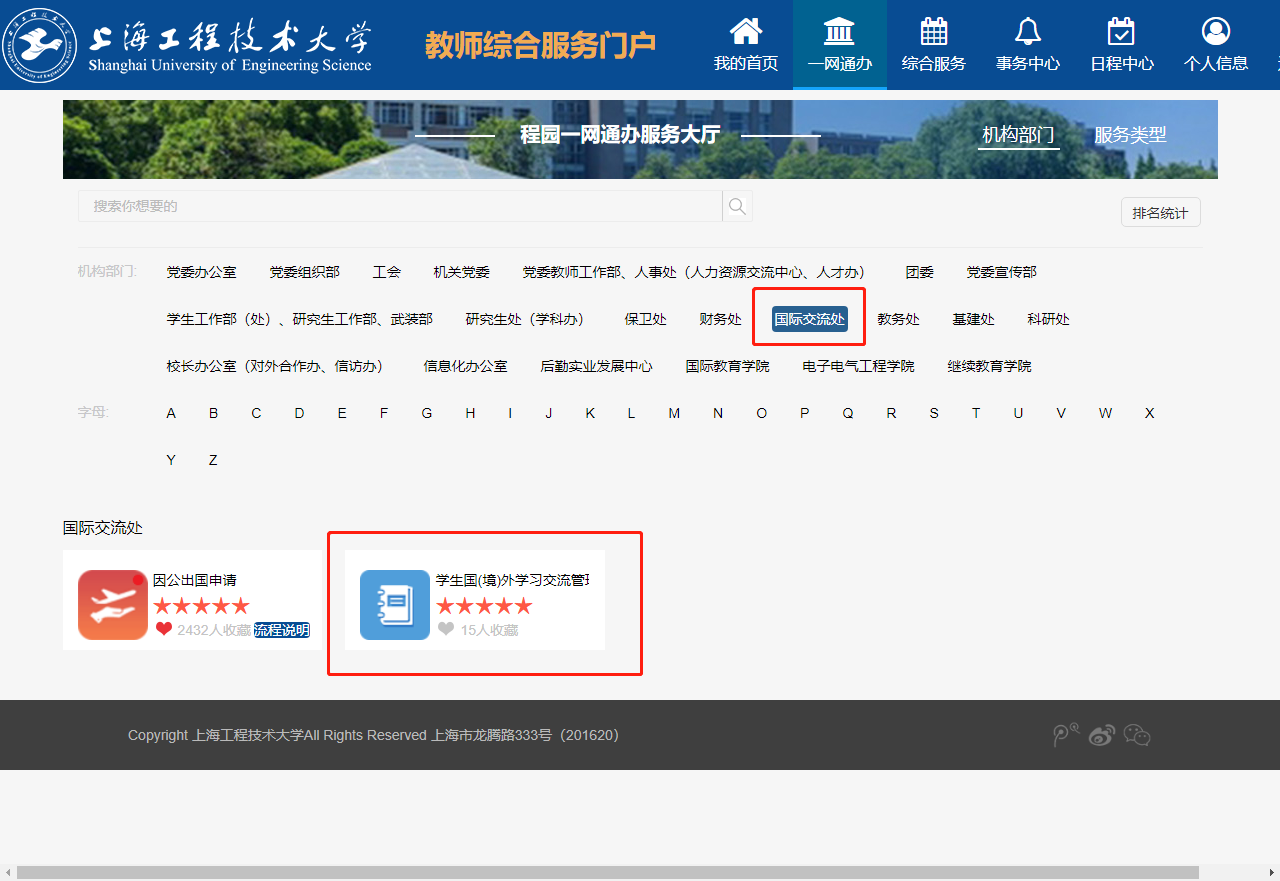This screenshot has width=1280, height=881.
Task: Open the 流程说明 link
Action: [281, 630]
